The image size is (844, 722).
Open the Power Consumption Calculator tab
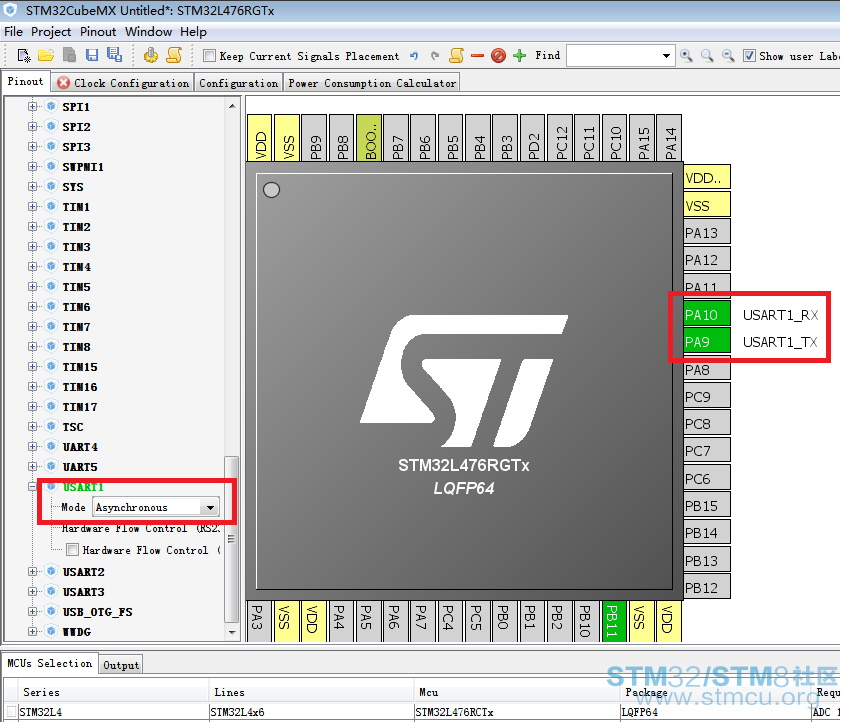tap(372, 83)
